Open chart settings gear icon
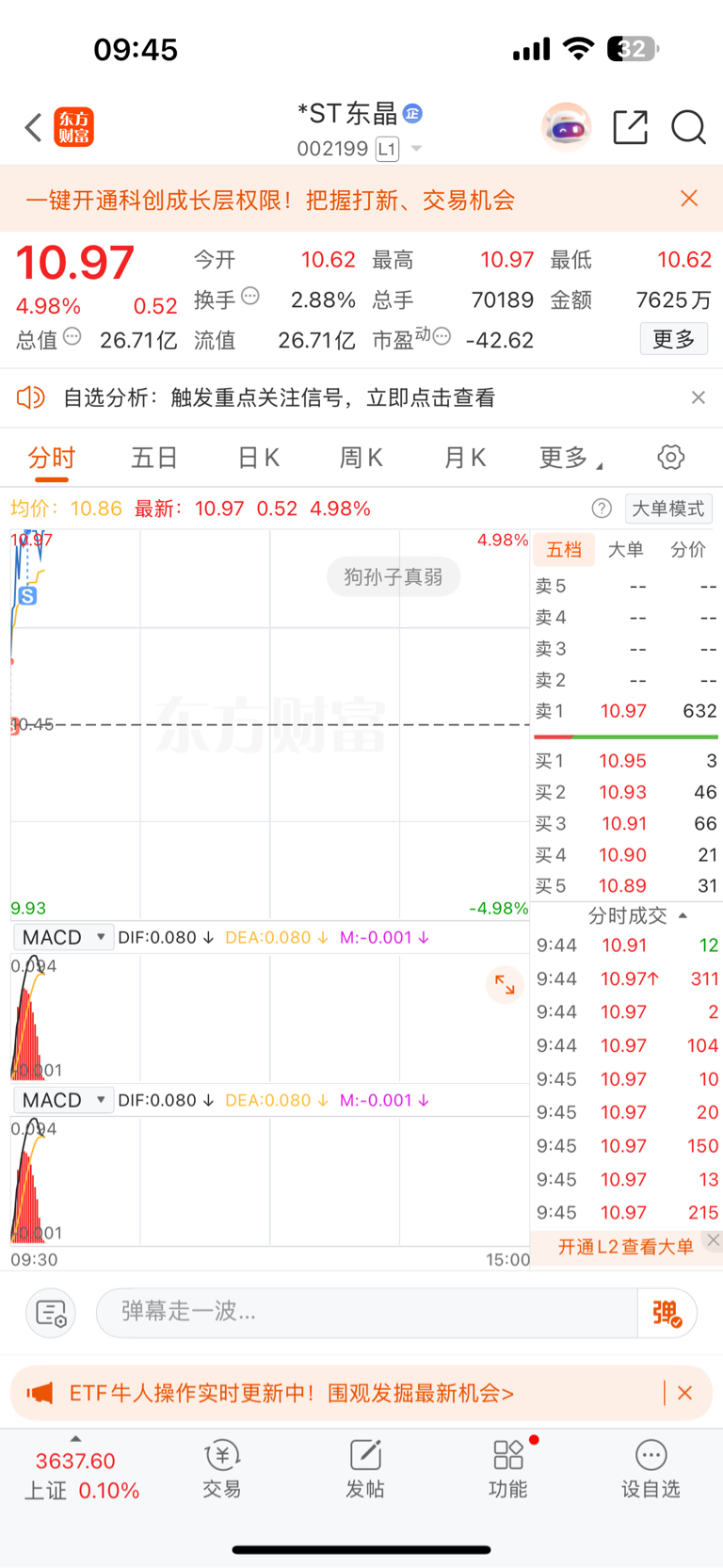Viewport: 723px width, 1568px height. click(x=671, y=458)
